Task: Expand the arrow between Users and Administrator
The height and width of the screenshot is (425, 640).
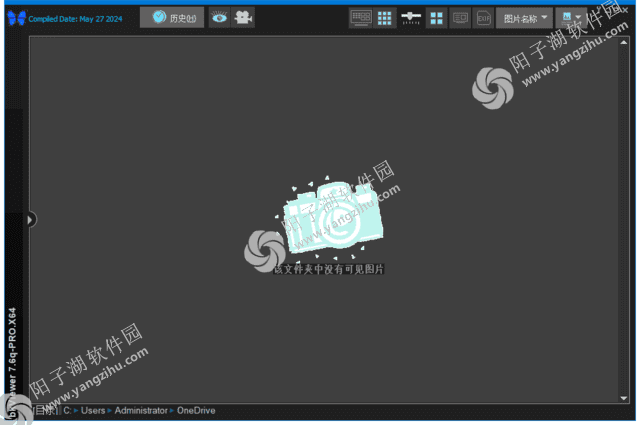Action: pos(109,411)
